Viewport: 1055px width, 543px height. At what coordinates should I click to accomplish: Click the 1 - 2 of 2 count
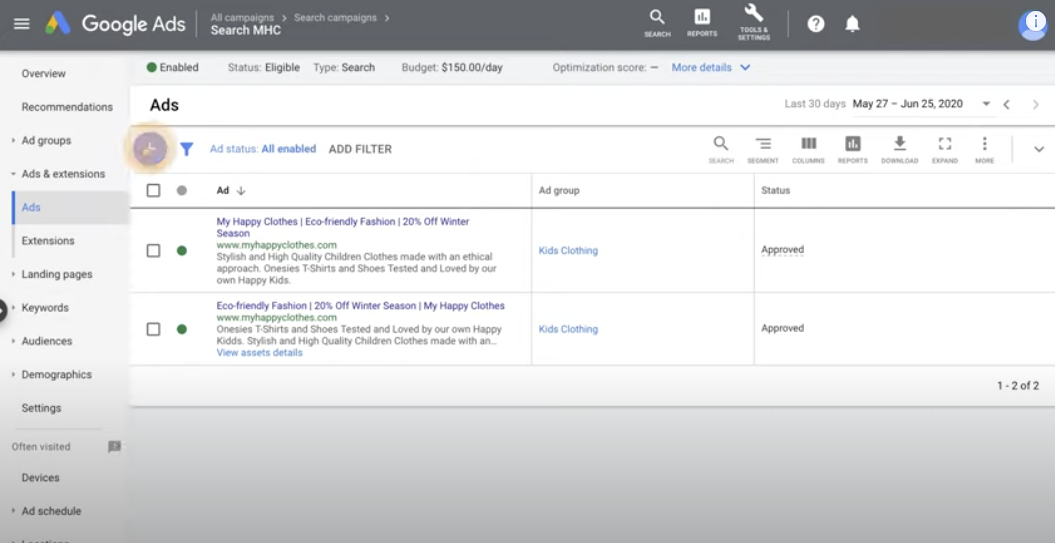1018,386
